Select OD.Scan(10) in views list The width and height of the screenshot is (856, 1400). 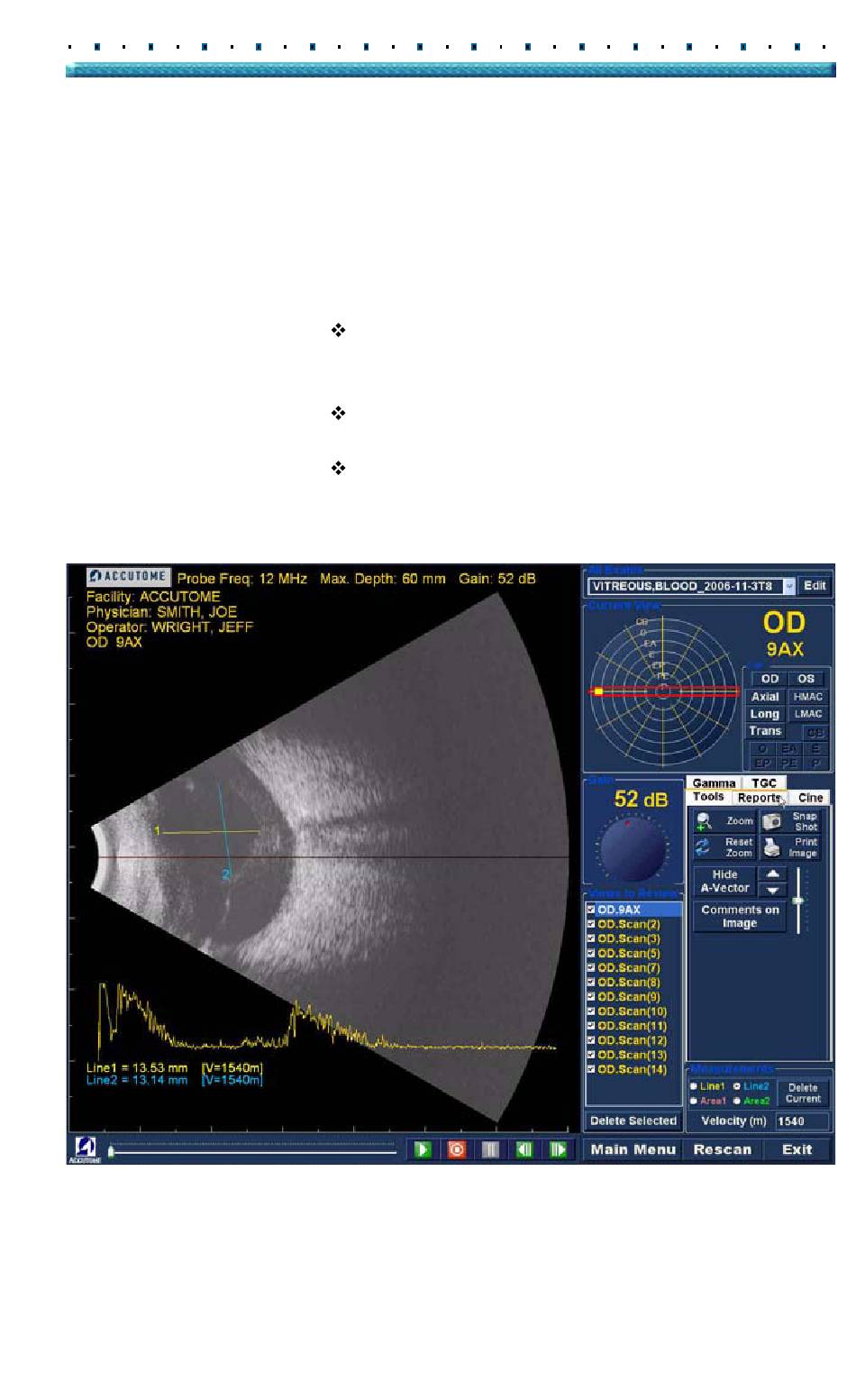point(633,1011)
